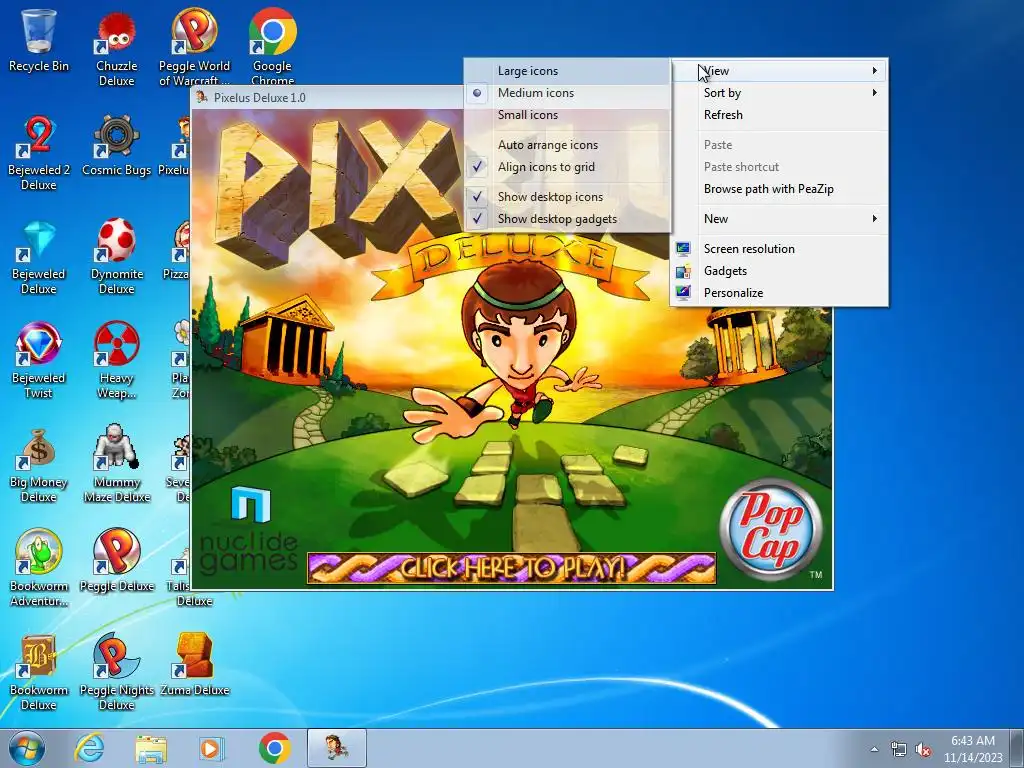Open Windows Media Player from taskbar
This screenshot has height=768, width=1024.
pos(211,748)
